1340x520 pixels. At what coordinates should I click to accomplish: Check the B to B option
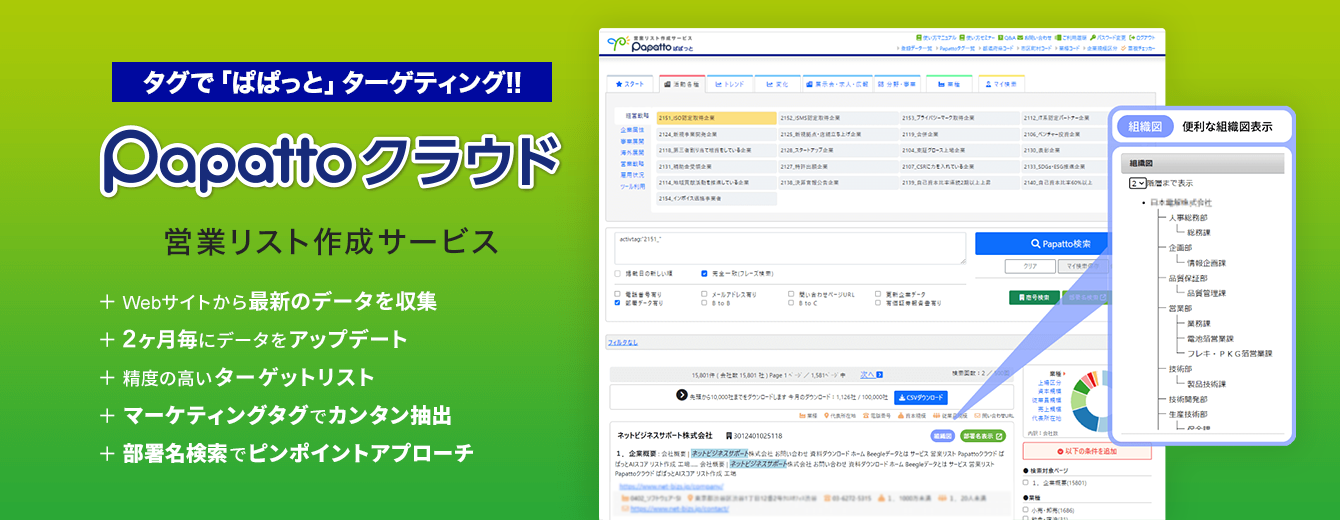pos(704,302)
